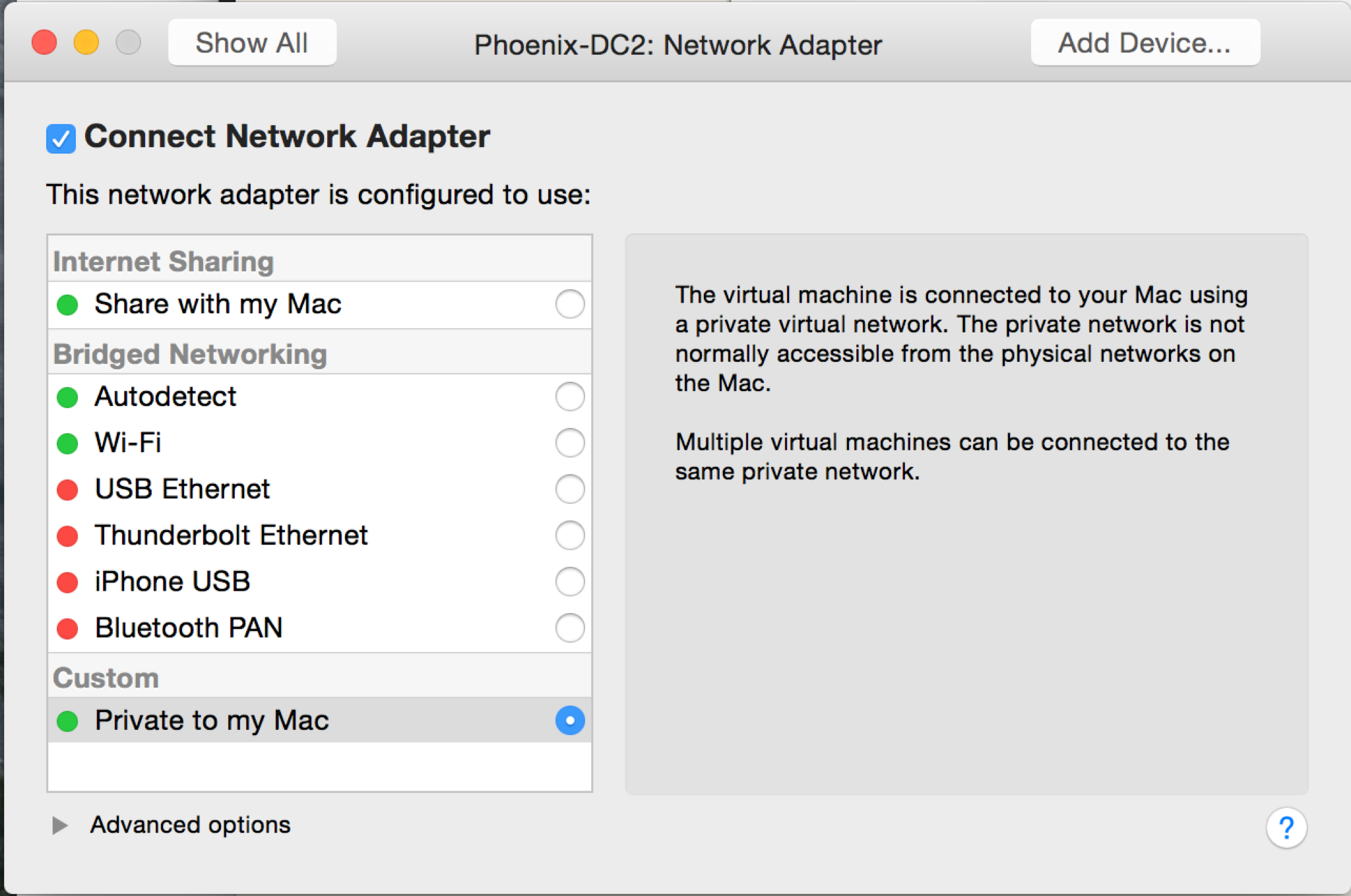This screenshot has height=896, width=1351.
Task: Click green status dot beside Share with my Mac
Action: pyautogui.click(x=67, y=305)
